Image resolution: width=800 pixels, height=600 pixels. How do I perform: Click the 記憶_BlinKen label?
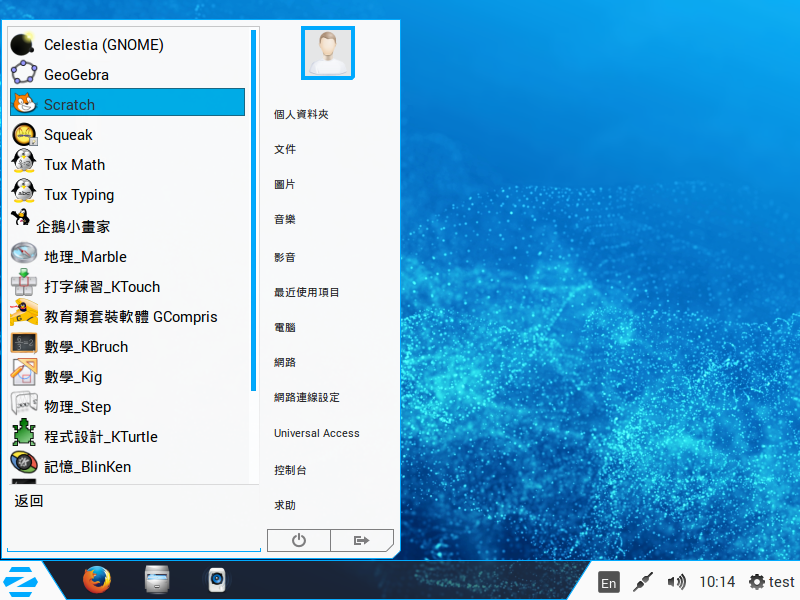(x=87, y=467)
